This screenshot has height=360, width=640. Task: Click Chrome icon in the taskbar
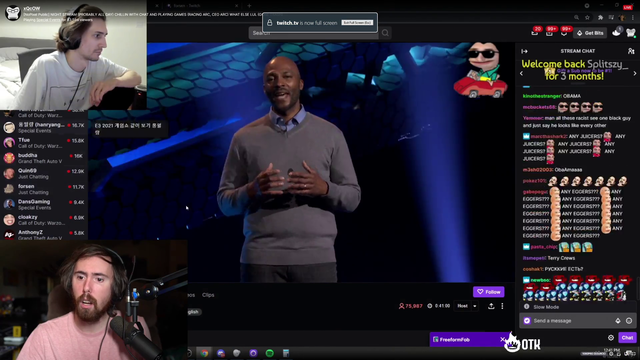click(204, 353)
